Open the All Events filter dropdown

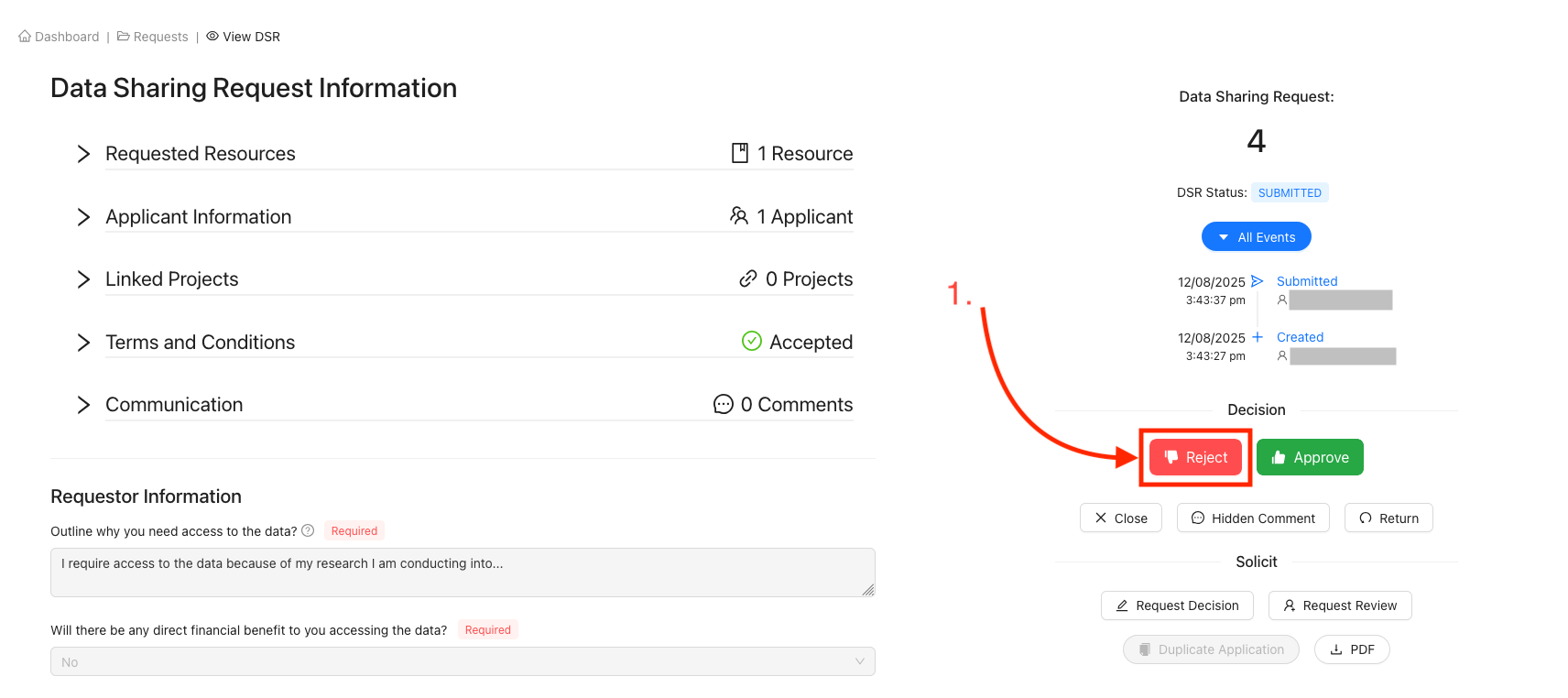pos(1257,236)
